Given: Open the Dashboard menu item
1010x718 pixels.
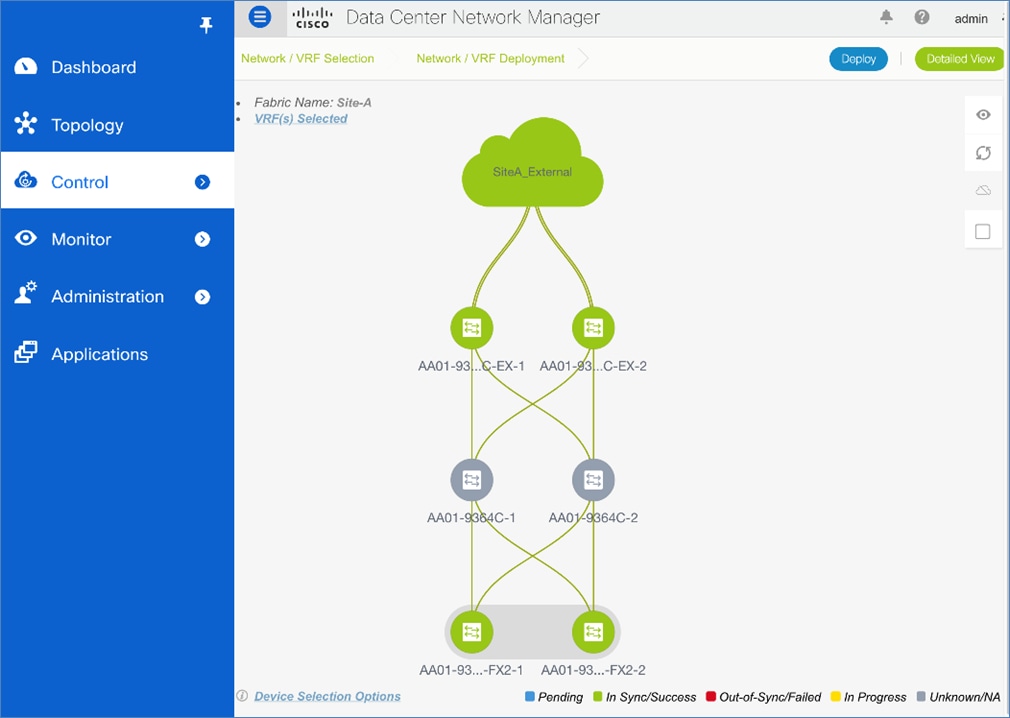Looking at the screenshot, I should click(x=117, y=67).
